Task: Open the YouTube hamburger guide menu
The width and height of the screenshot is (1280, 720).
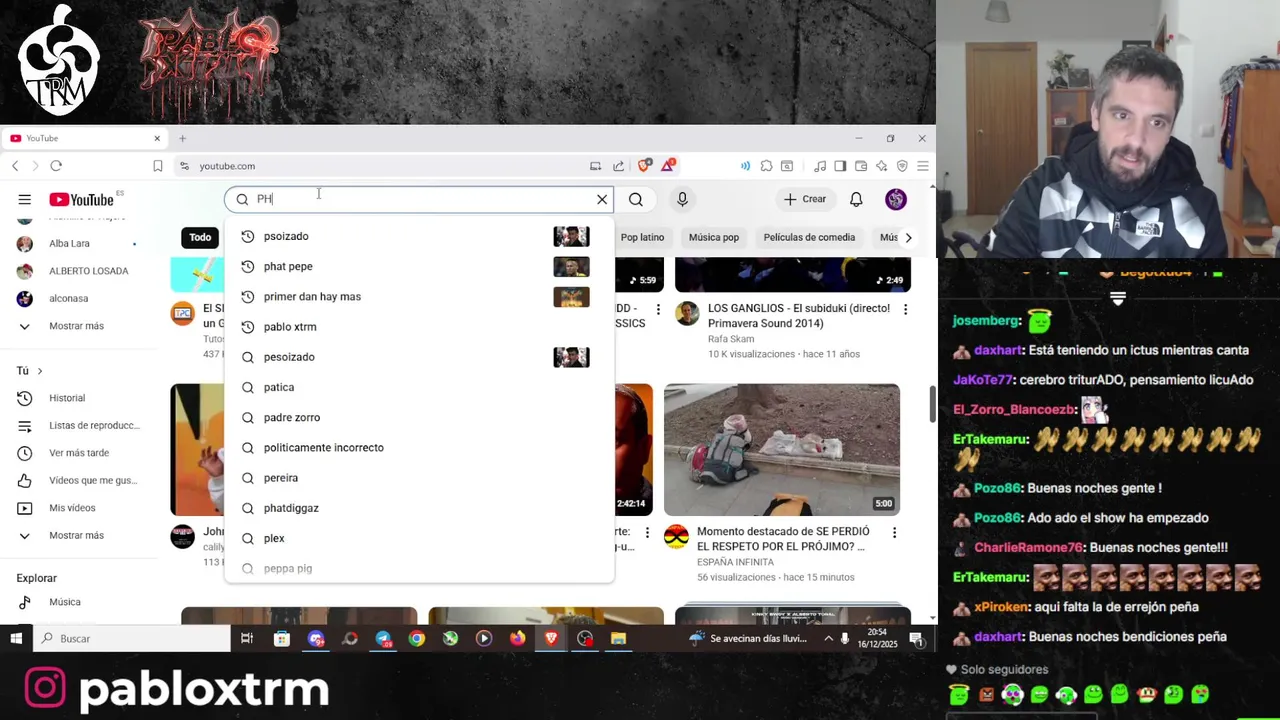Action: click(x=24, y=200)
